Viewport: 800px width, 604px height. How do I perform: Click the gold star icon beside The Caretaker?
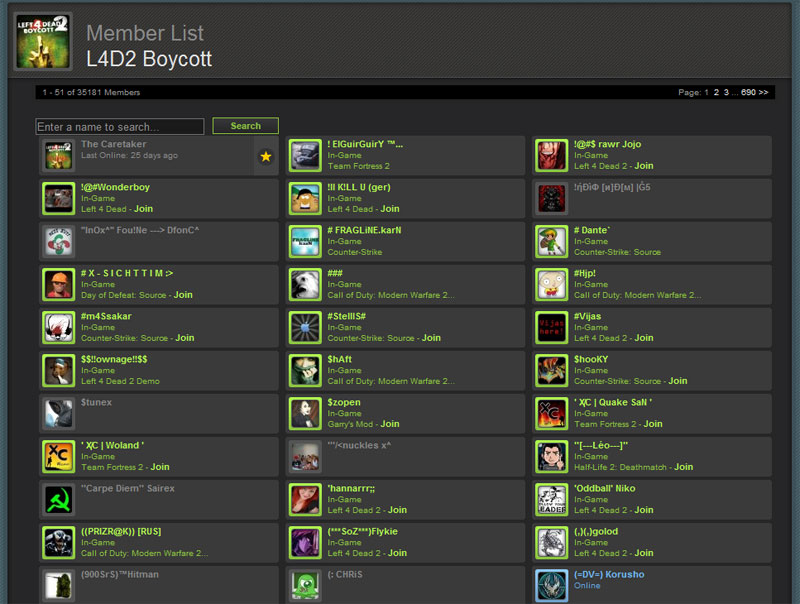[266, 156]
